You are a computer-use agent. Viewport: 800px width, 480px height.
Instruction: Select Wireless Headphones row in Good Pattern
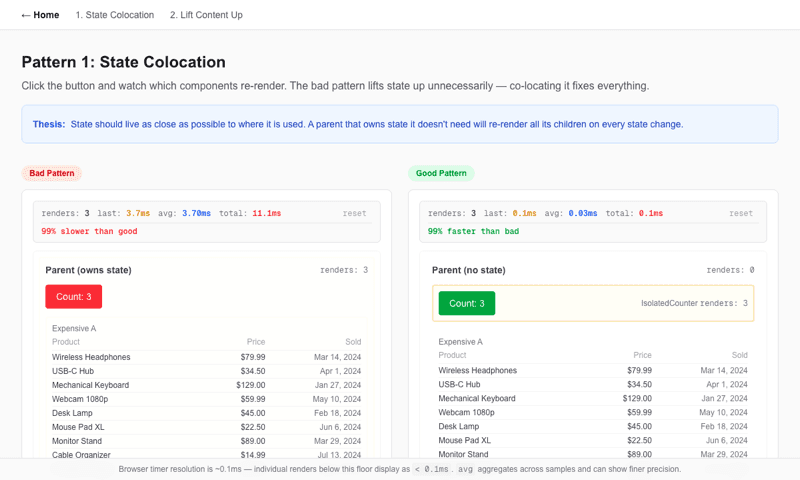coord(593,370)
